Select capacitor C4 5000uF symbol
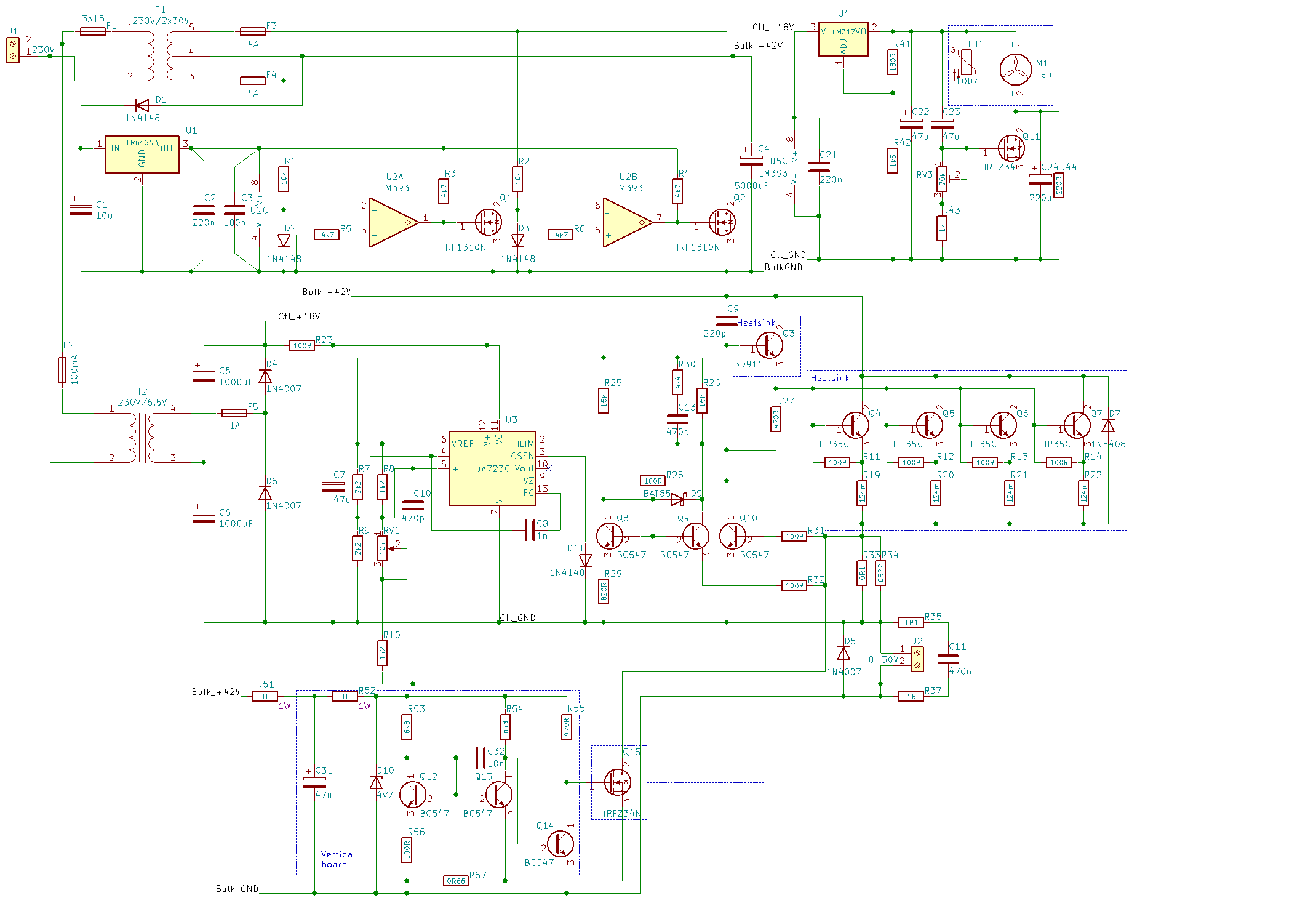1316x898 pixels. coord(751,161)
